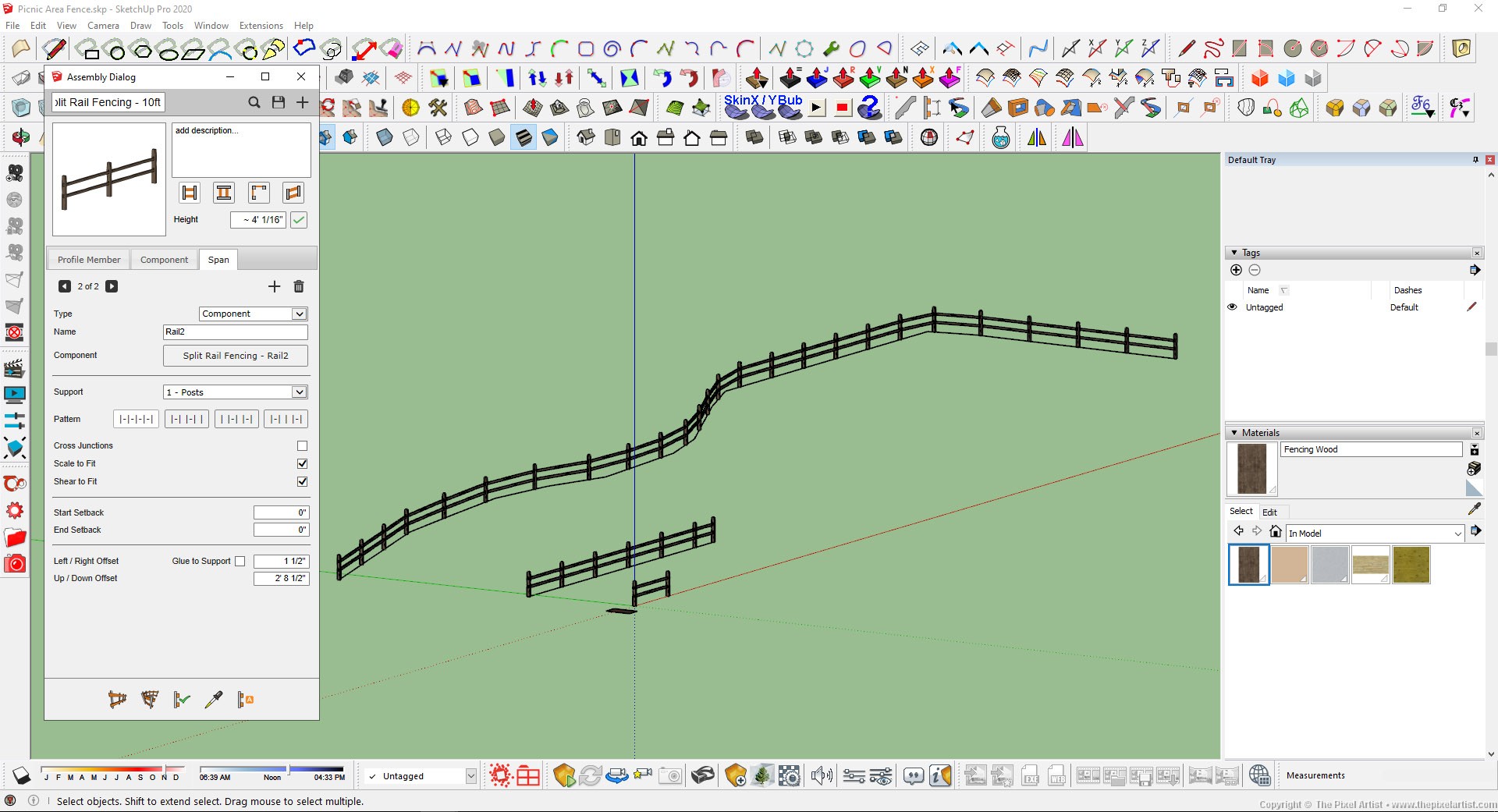Enable the Cross Junctions checkbox
The height and width of the screenshot is (812, 1498).
click(x=302, y=446)
